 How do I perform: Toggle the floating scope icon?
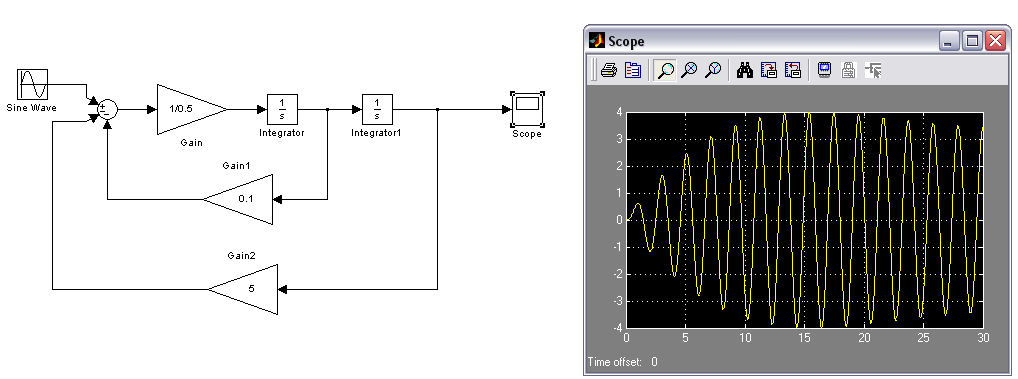[x=825, y=70]
